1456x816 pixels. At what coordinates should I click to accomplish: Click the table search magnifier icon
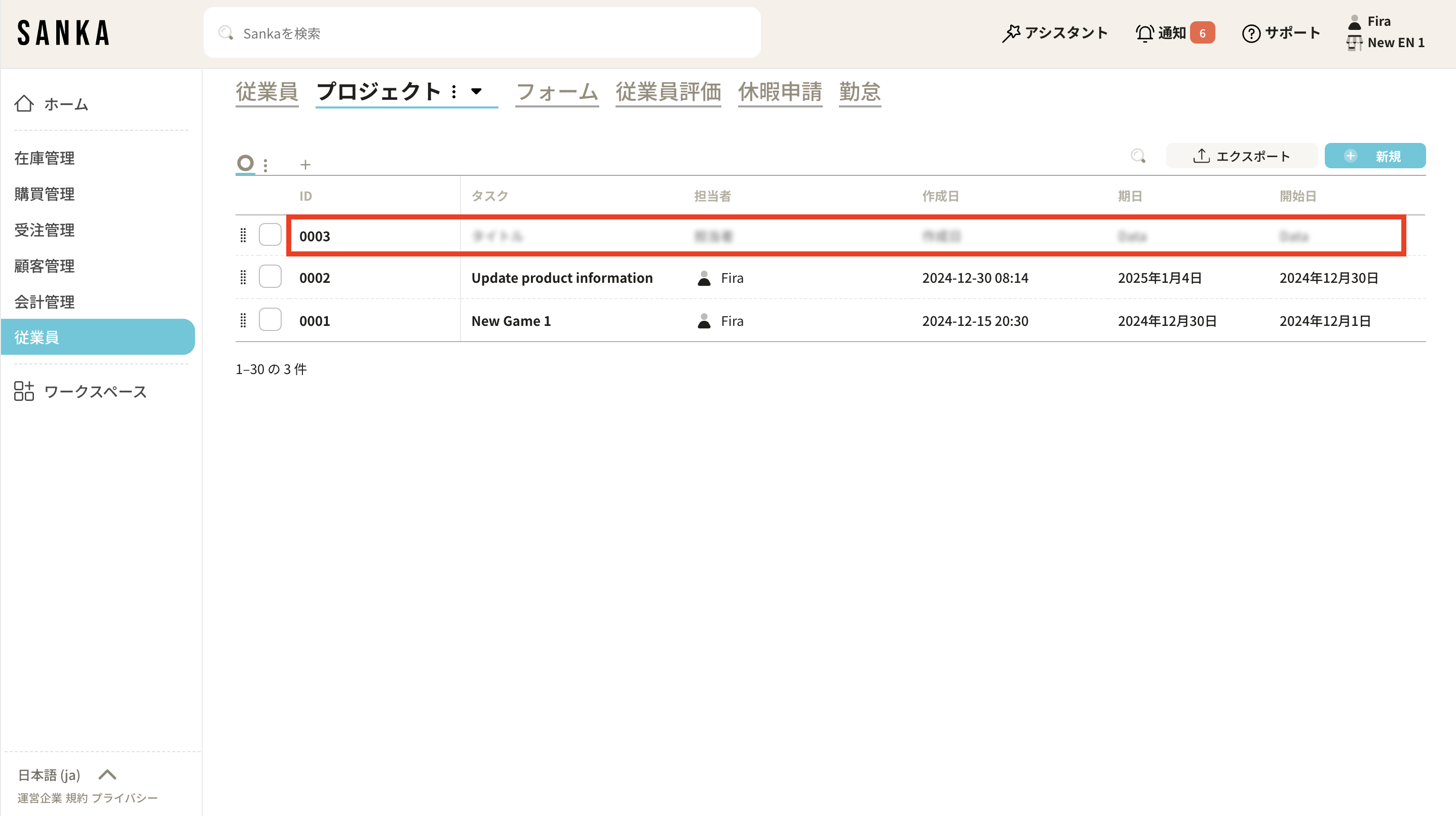(x=1138, y=156)
